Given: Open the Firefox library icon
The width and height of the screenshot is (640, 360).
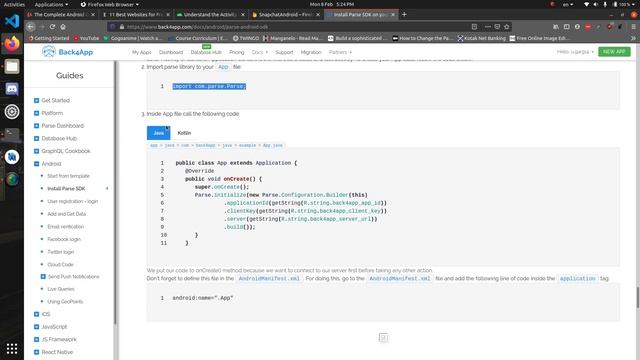Looking at the screenshot, I should click(556, 27).
